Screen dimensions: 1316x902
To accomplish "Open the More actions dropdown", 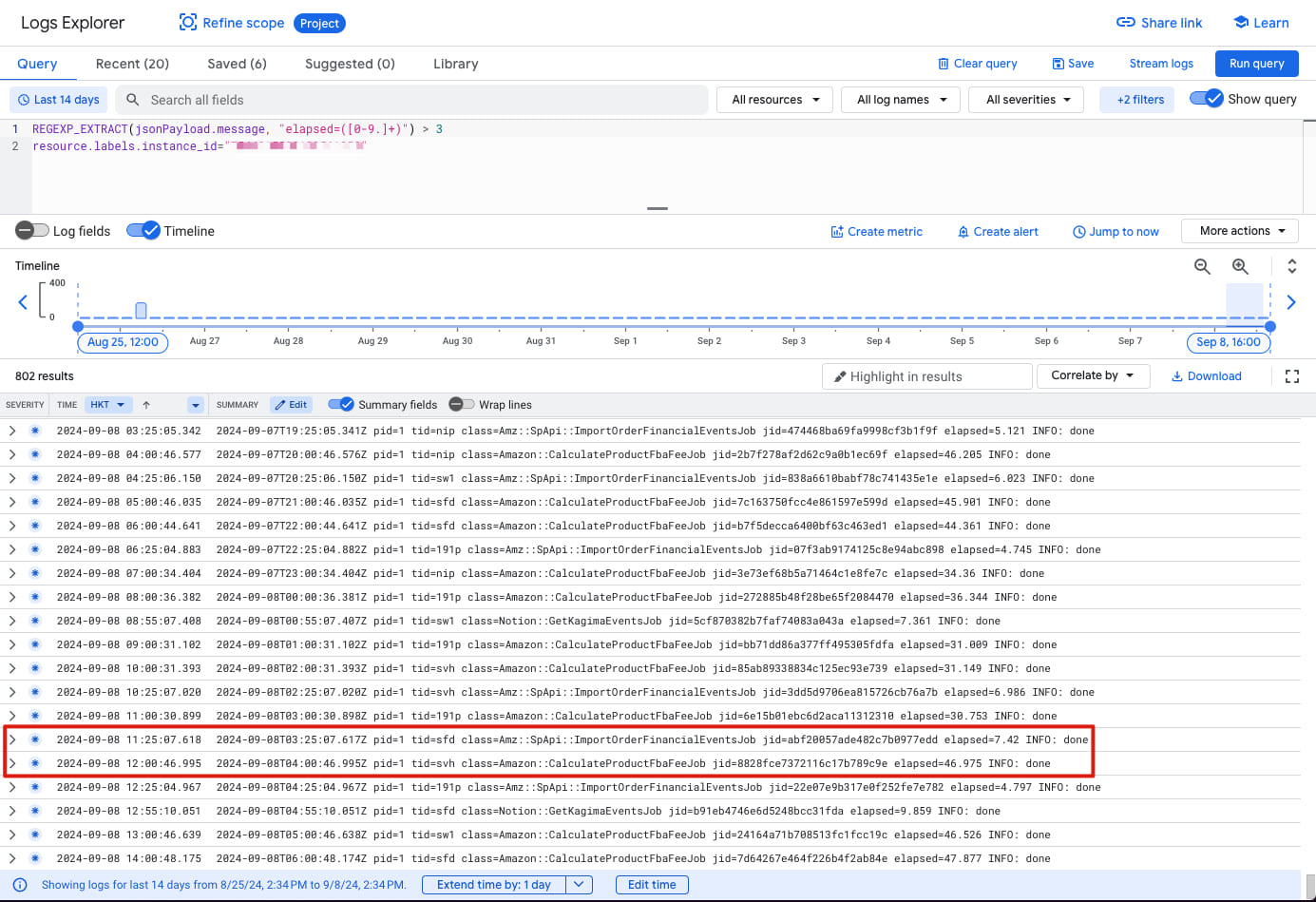I will (x=1240, y=231).
